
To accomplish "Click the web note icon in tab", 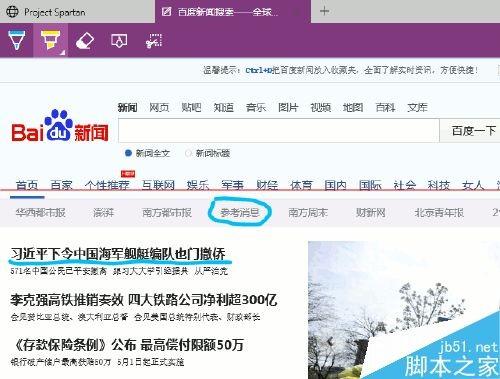I will point(166,12).
